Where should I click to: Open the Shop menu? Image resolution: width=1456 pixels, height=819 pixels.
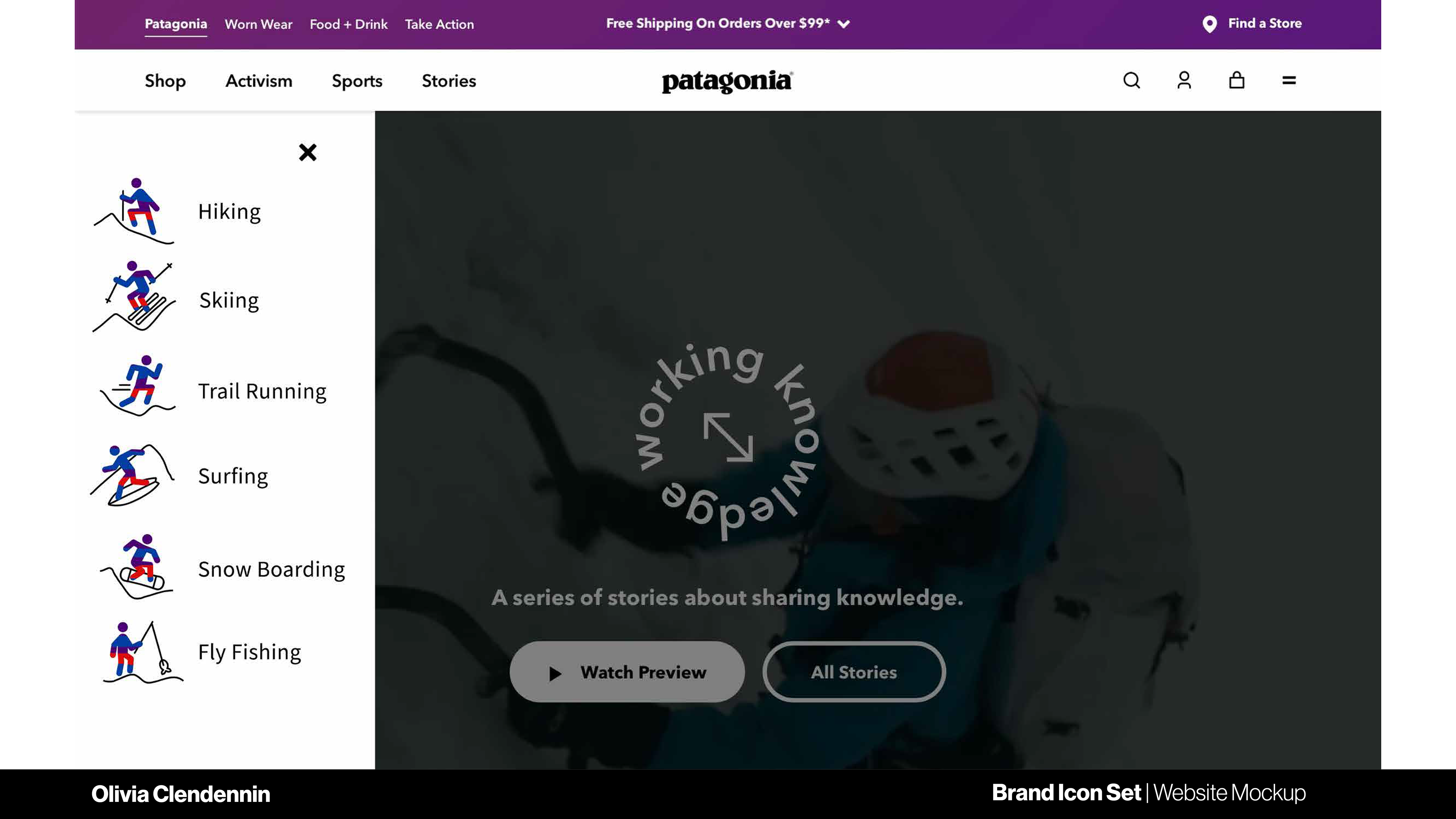(x=165, y=81)
